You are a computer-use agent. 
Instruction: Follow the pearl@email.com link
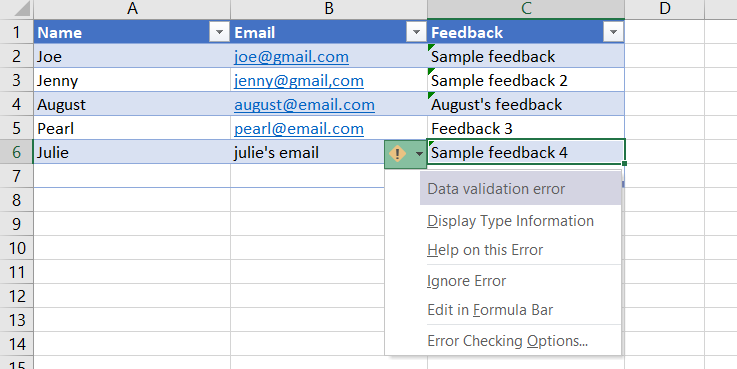click(x=299, y=129)
